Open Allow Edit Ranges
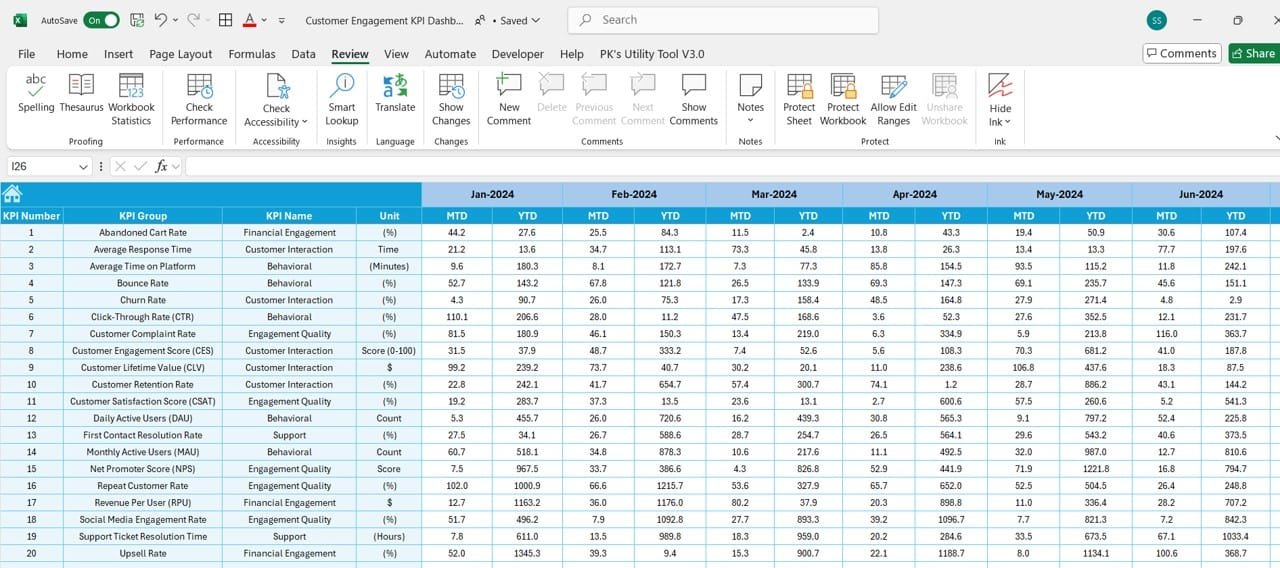The height and width of the screenshot is (568, 1280). 893,99
